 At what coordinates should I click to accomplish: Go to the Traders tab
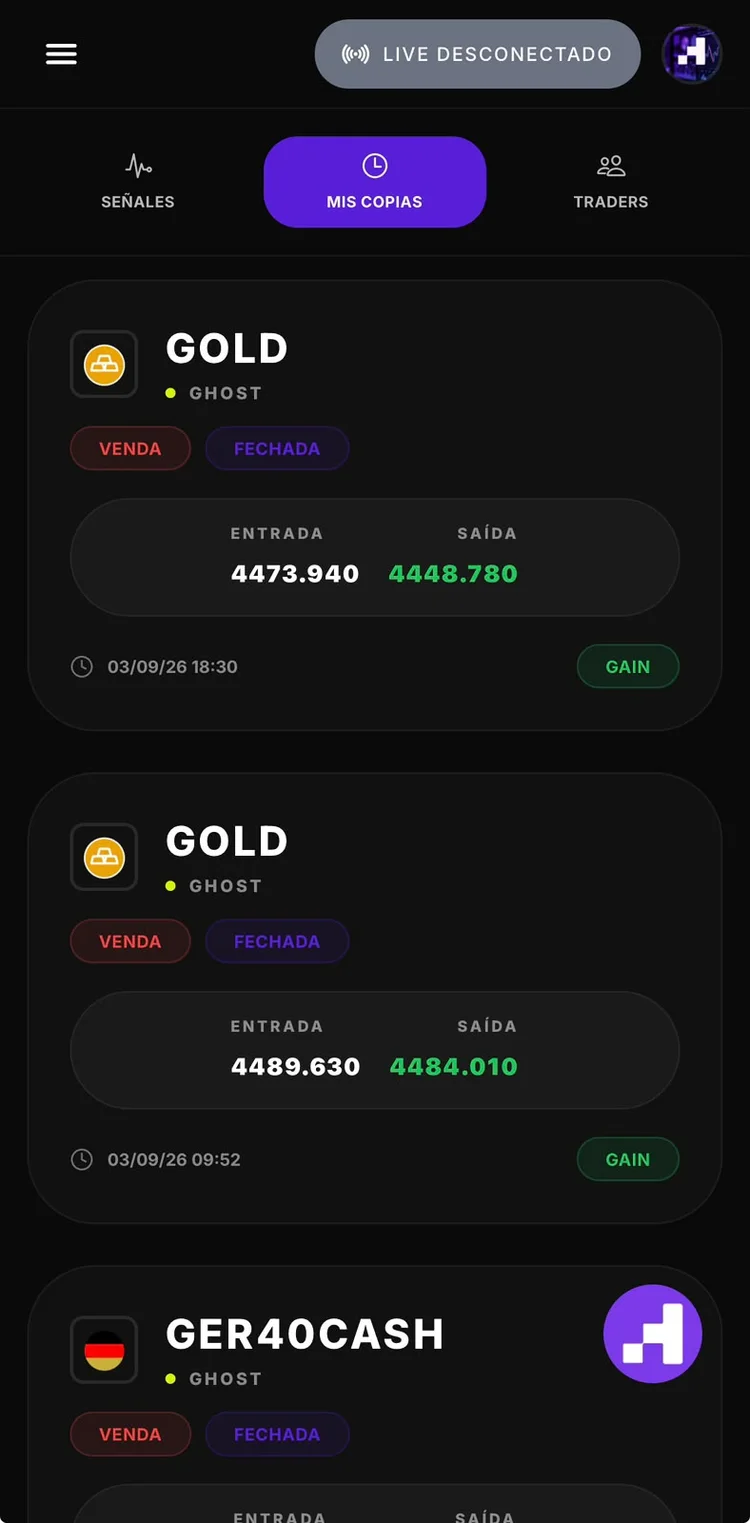[x=611, y=182]
